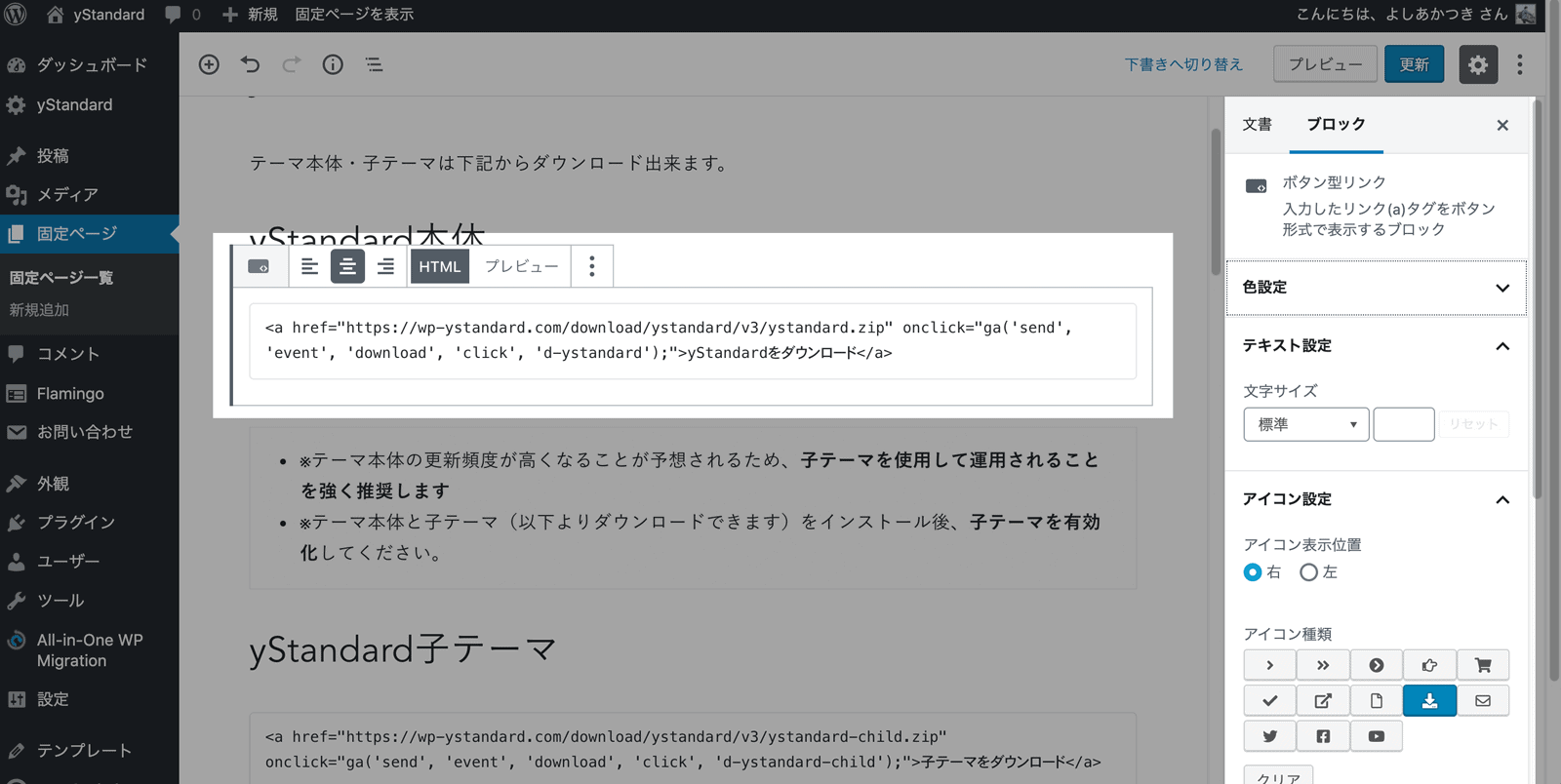Open yStandard menu in the sidebar
This screenshot has width=1561, height=784.
coord(90,104)
